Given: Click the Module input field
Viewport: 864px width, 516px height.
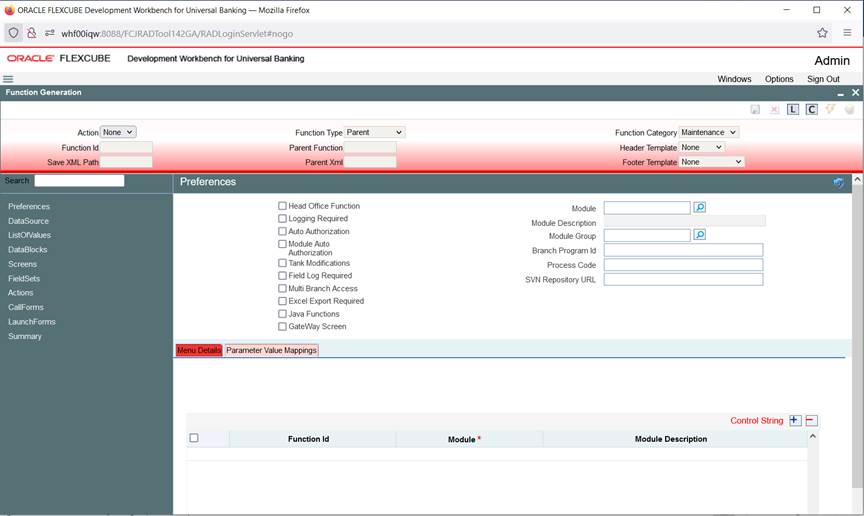Looking at the screenshot, I should (647, 208).
